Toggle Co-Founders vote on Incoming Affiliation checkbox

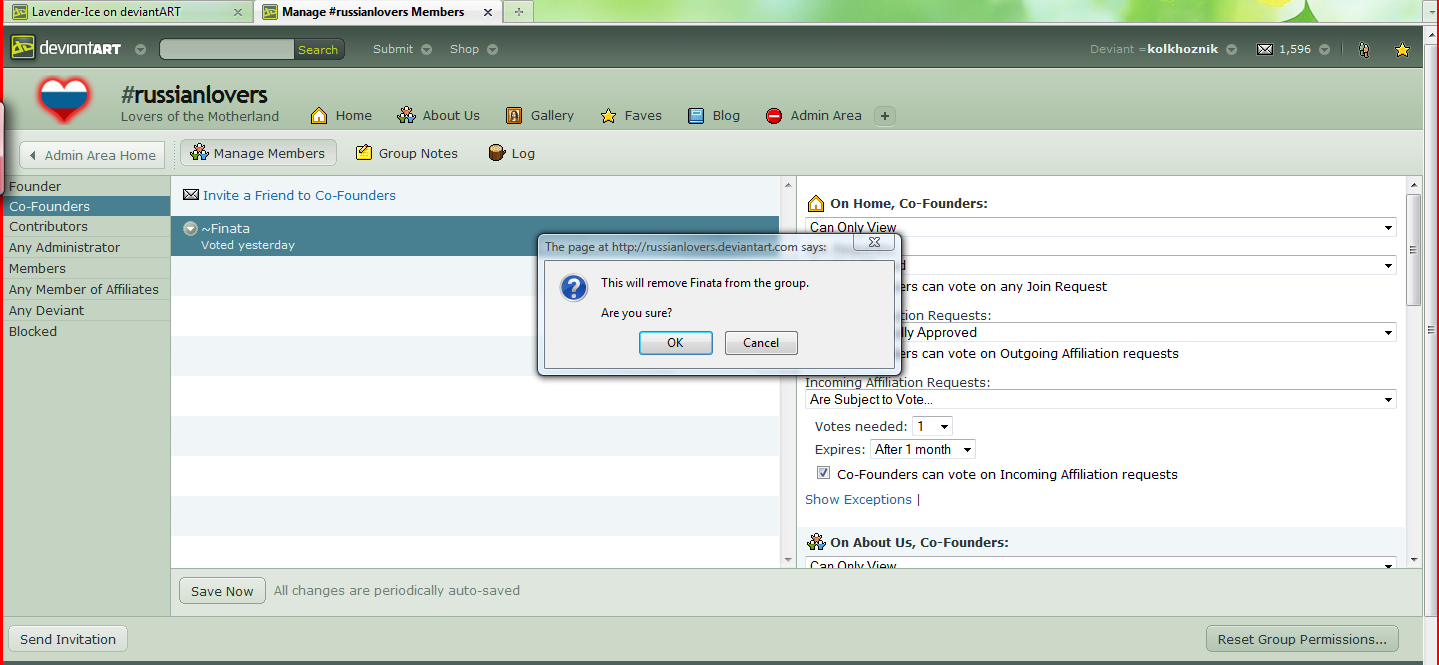click(x=823, y=473)
